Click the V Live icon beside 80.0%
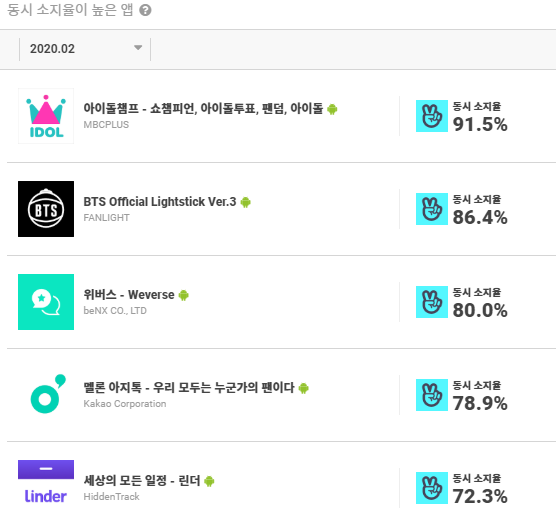The height and width of the screenshot is (530, 556). point(432,302)
